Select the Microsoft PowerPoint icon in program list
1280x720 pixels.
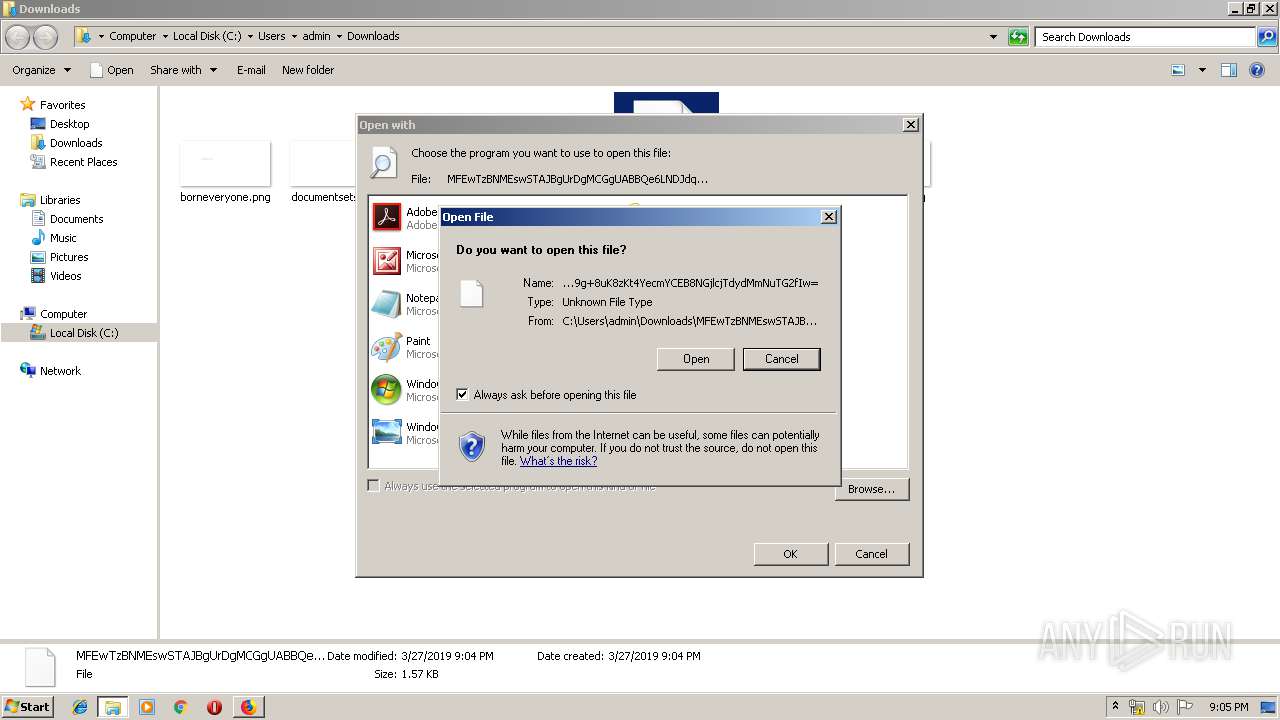click(x=386, y=260)
